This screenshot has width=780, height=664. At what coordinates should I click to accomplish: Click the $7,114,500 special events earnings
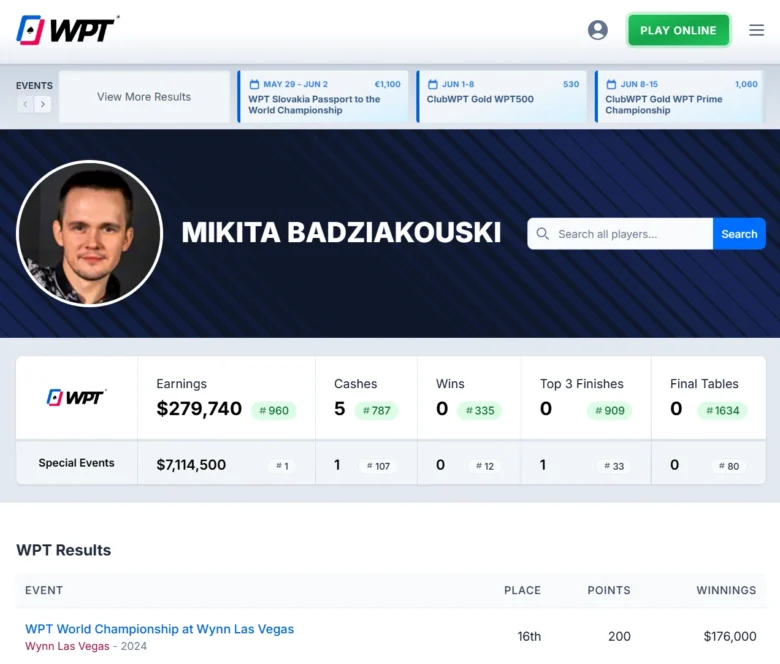(x=191, y=465)
